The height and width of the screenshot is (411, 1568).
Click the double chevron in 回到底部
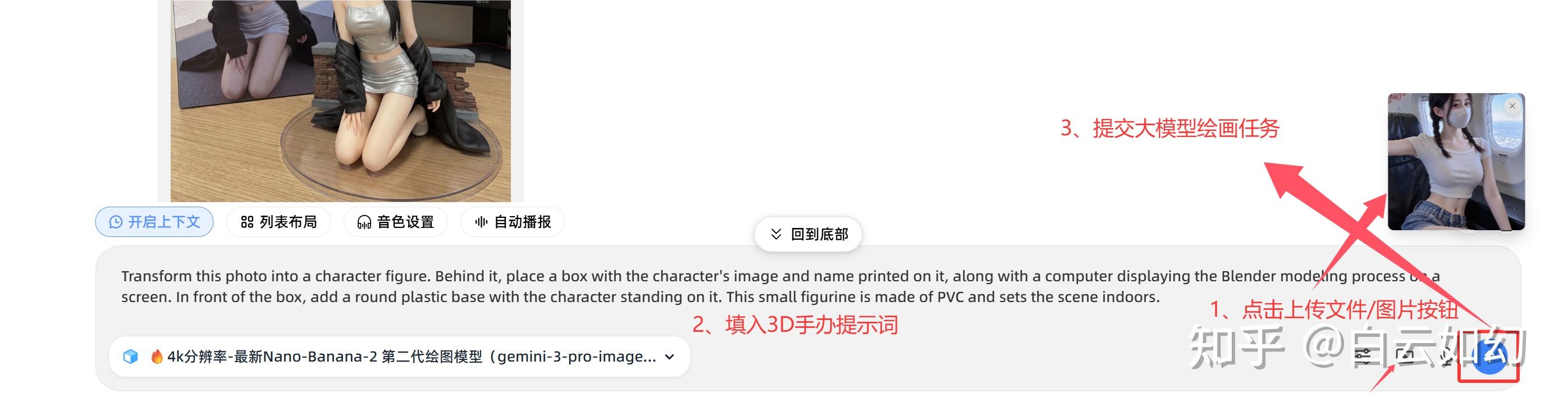776,234
